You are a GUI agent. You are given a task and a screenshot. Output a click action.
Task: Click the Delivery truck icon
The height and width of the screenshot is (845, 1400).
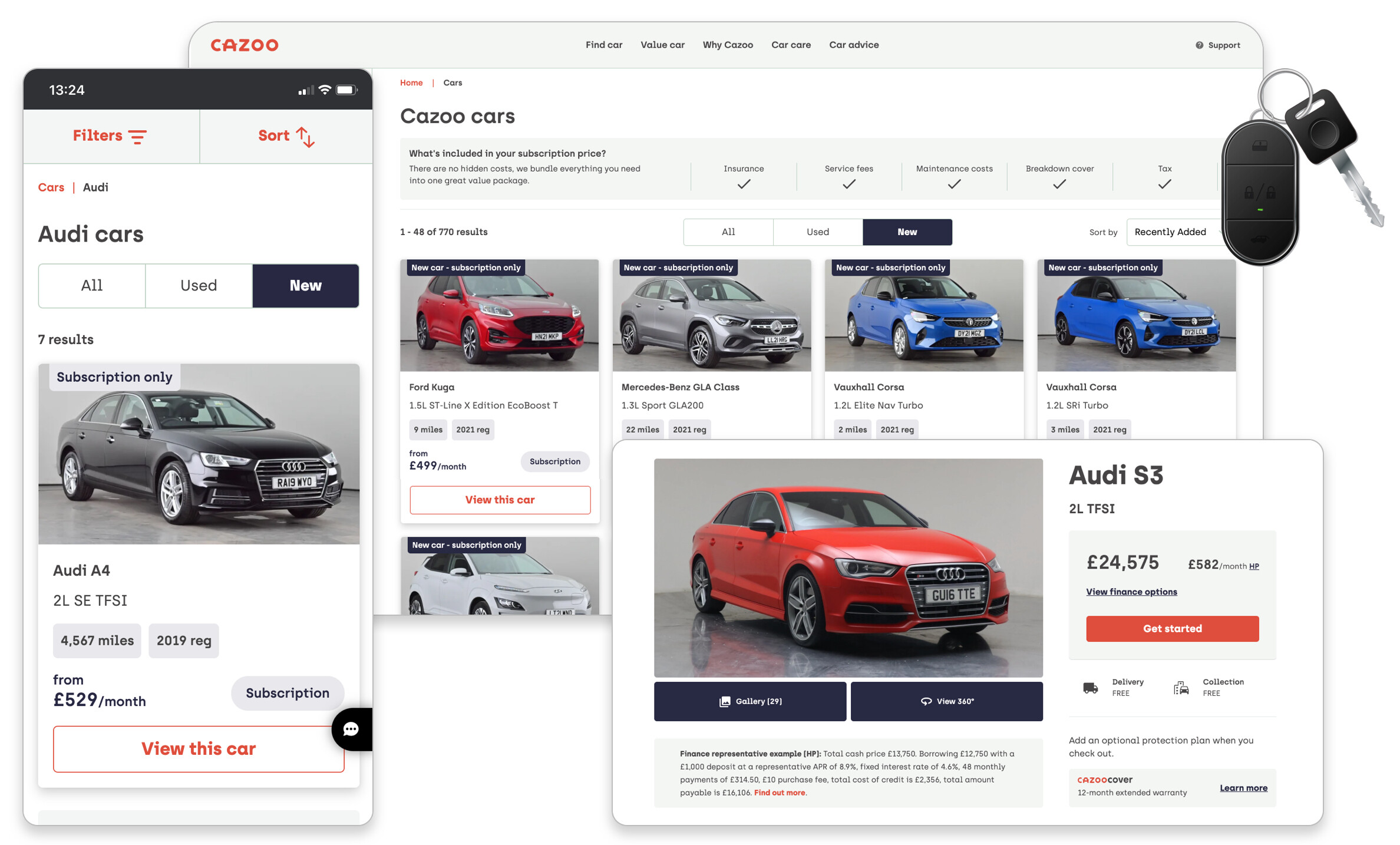click(x=1091, y=688)
